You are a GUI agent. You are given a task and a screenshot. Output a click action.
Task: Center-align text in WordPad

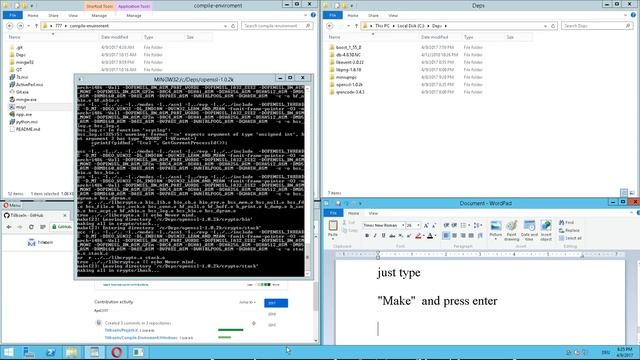click(x=454, y=236)
